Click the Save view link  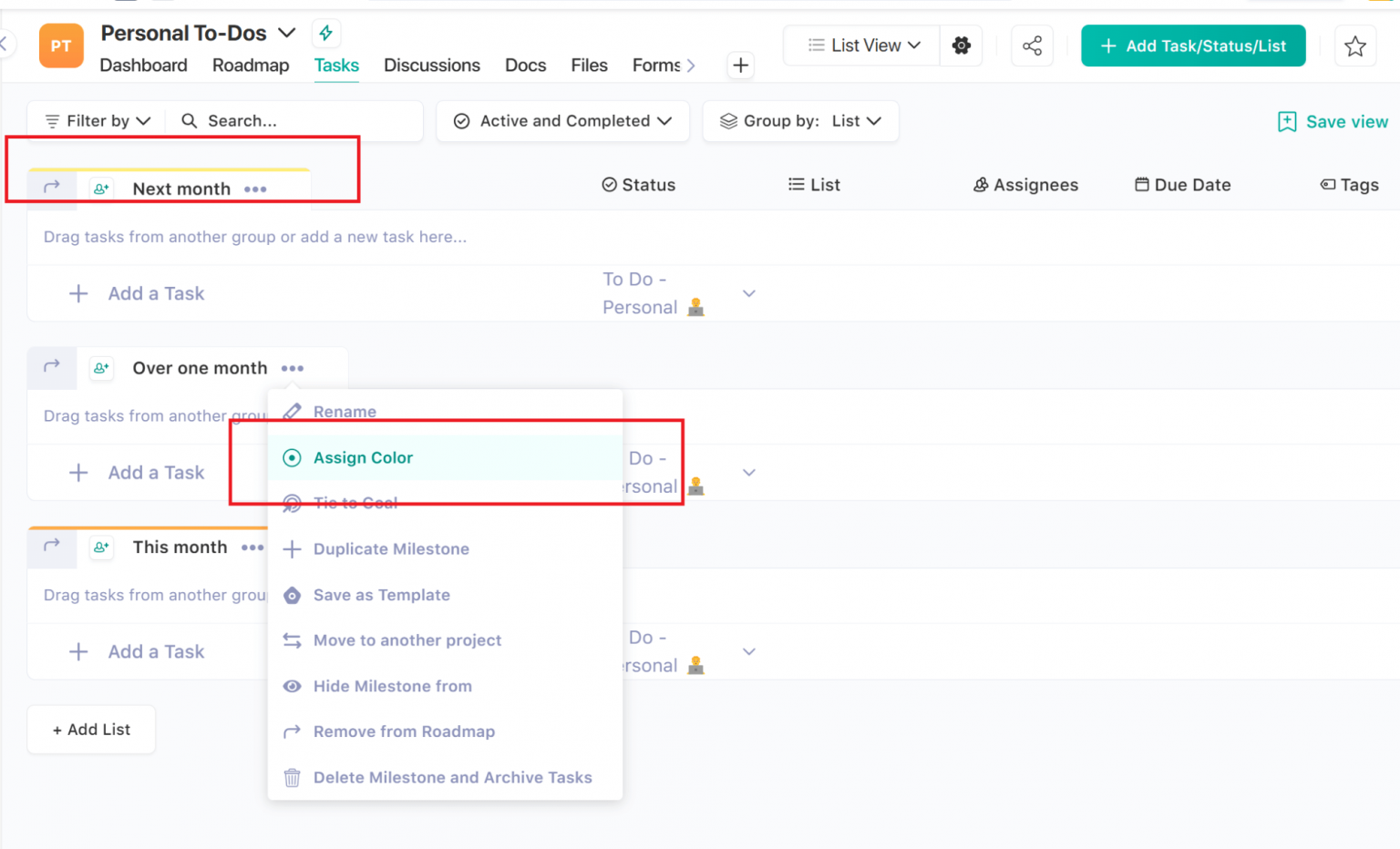coord(1346,122)
